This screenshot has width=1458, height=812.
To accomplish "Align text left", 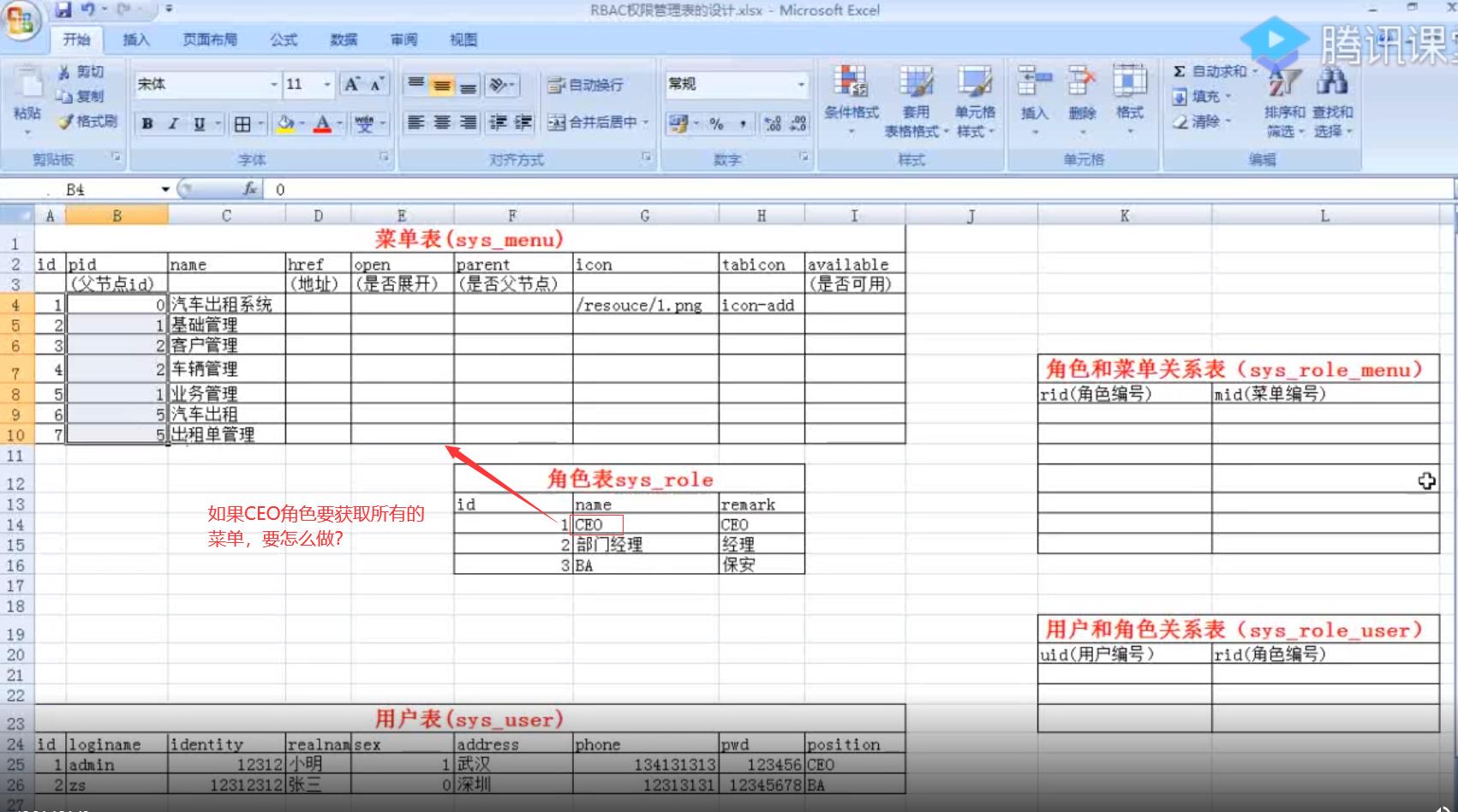I will pos(415,122).
